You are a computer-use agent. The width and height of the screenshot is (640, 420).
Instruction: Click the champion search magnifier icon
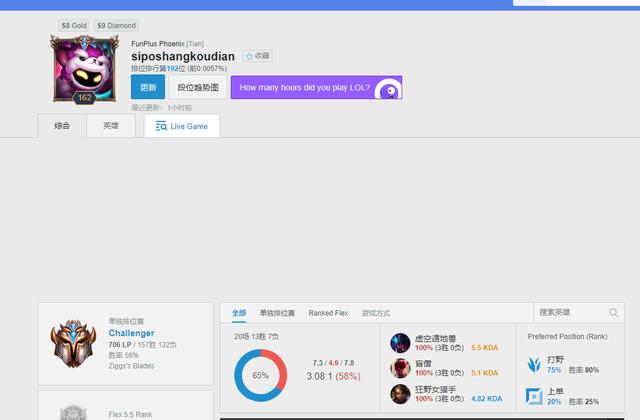(x=613, y=313)
